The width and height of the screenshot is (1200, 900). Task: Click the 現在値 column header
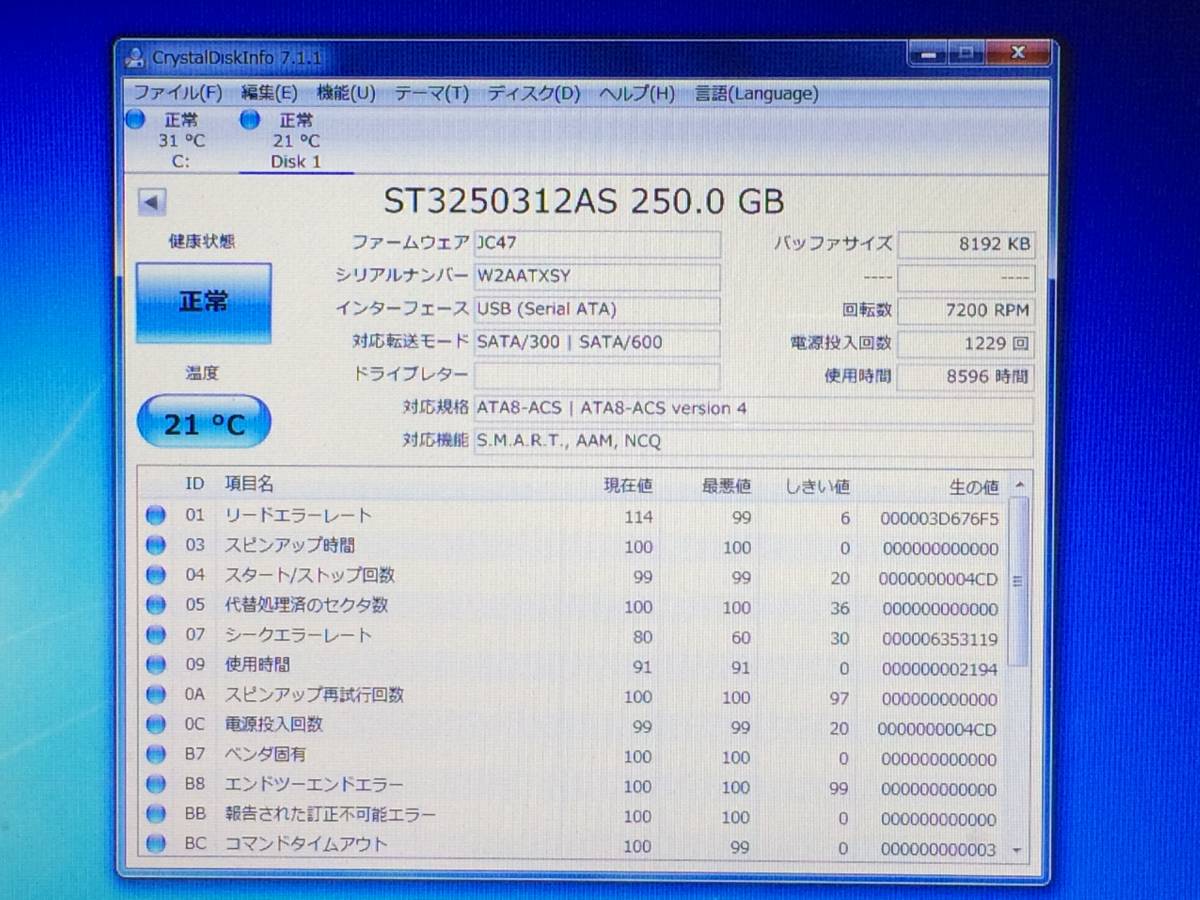coord(628,486)
